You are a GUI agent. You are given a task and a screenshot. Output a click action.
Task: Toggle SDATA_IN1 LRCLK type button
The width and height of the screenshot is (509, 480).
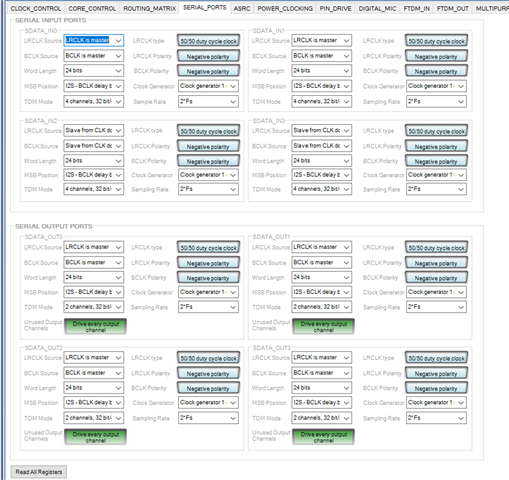tap(436, 41)
